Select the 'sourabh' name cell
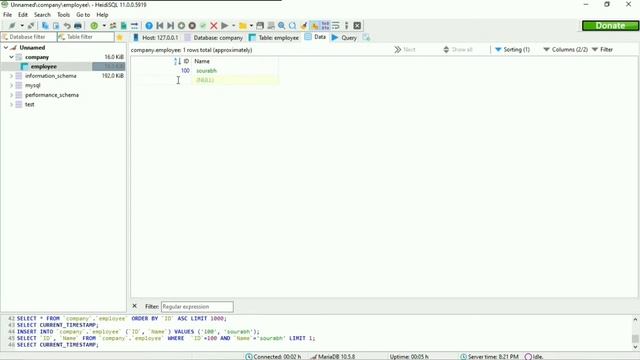Screen dimensions: 640x360 (235, 71)
